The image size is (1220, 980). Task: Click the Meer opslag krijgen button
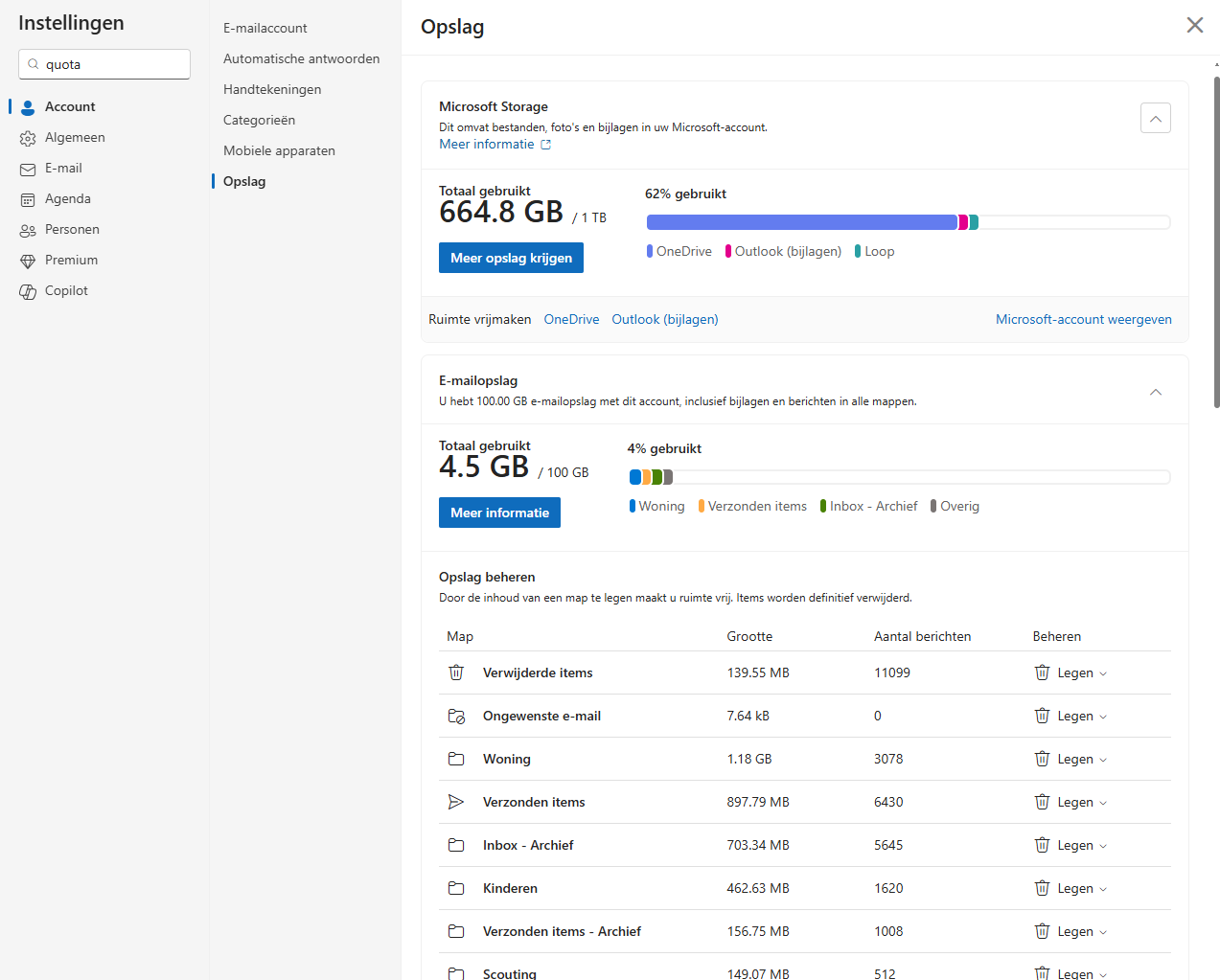[x=511, y=258]
